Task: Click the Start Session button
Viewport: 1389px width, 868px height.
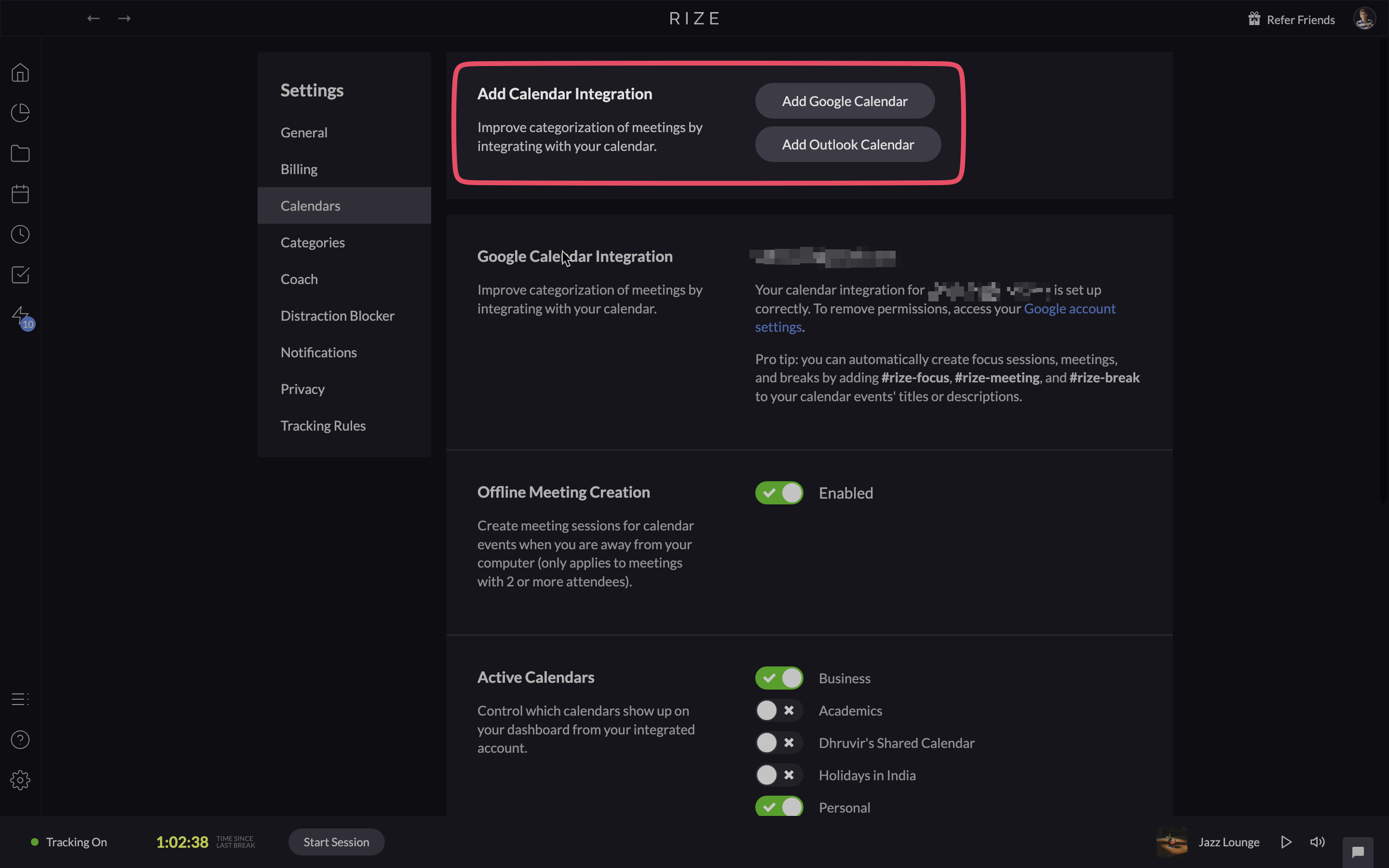Action: (336, 841)
